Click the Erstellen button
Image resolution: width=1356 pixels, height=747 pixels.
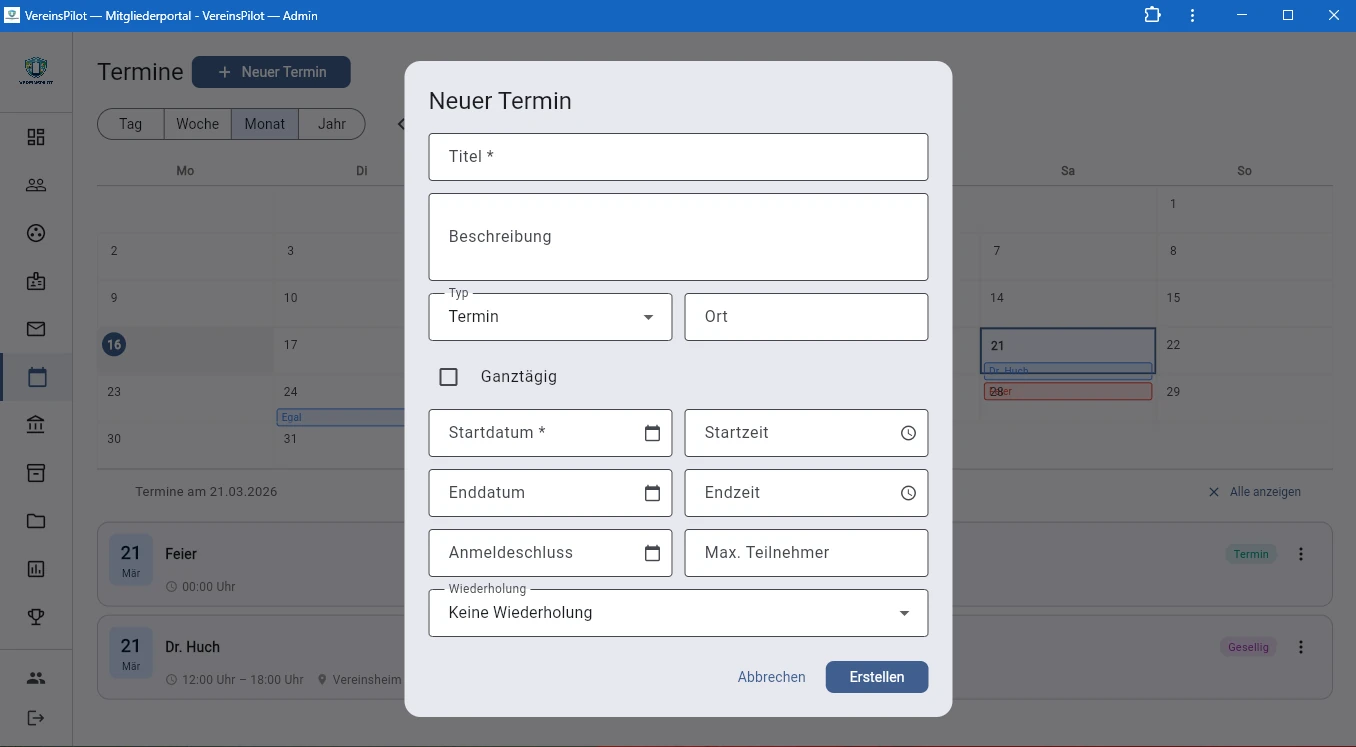click(x=876, y=677)
